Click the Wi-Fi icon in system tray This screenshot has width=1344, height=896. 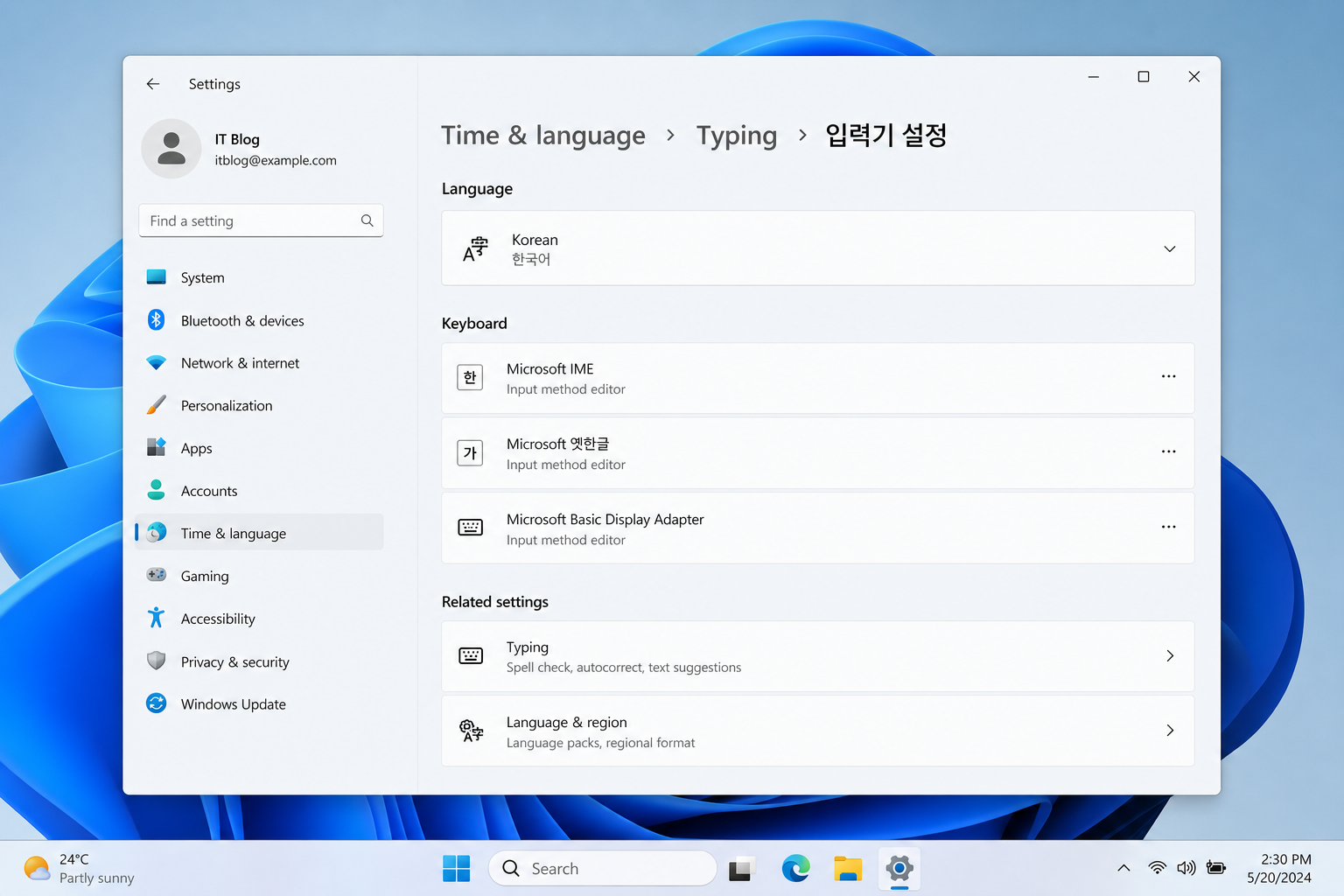1158,868
